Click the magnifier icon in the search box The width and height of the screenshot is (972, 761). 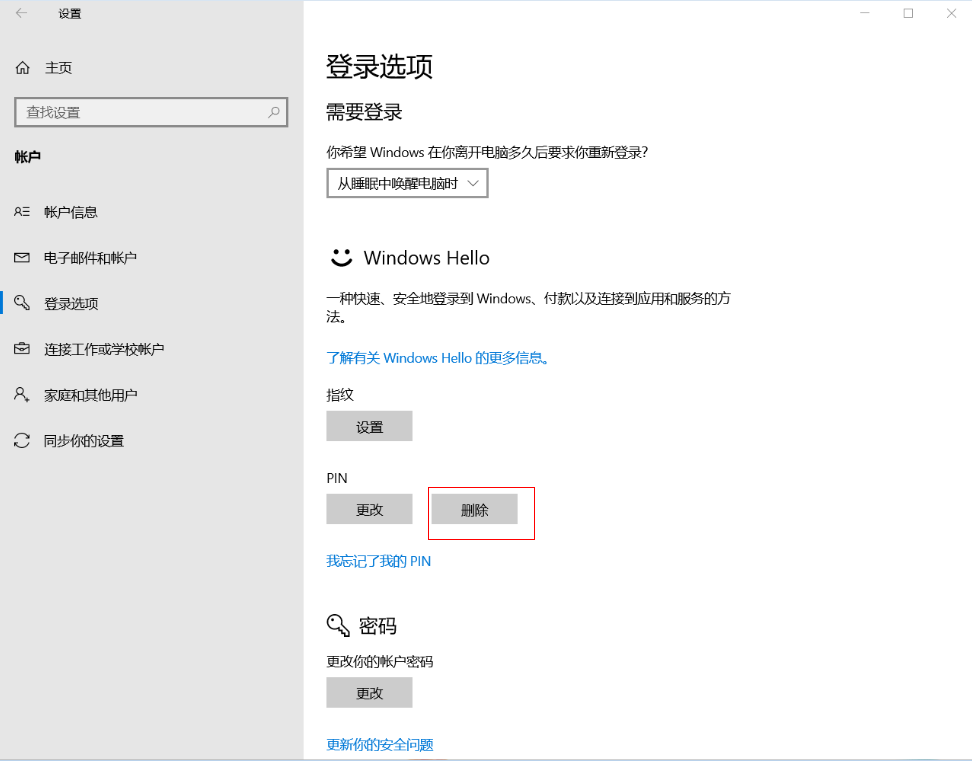point(274,113)
